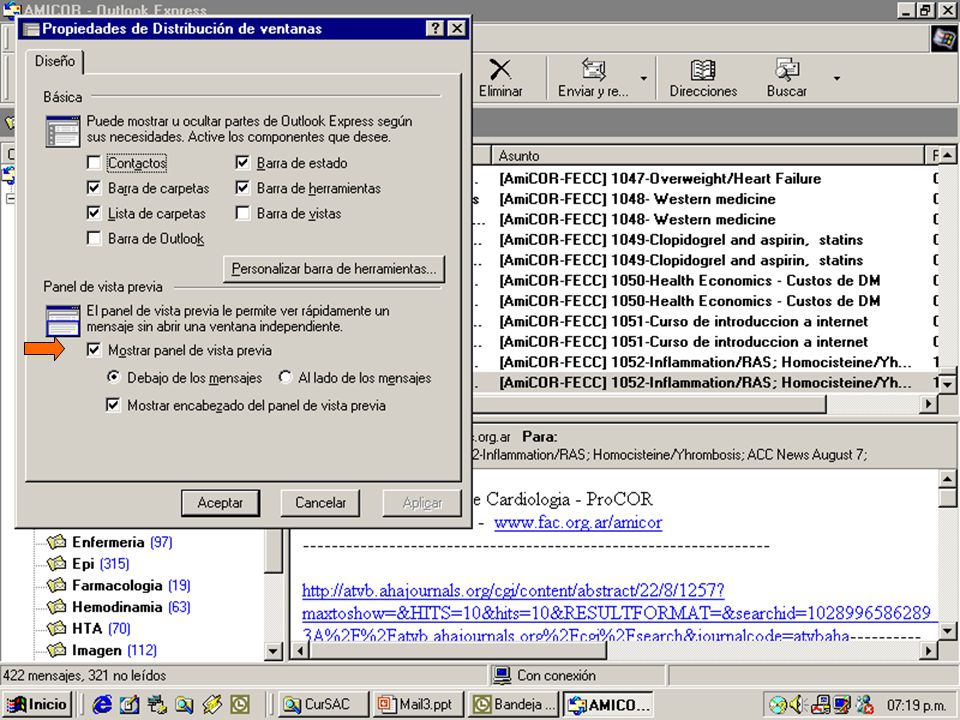Viewport: 960px width, 720px height.
Task: Open the www.fac.org.ar/amicor link
Action: click(578, 522)
